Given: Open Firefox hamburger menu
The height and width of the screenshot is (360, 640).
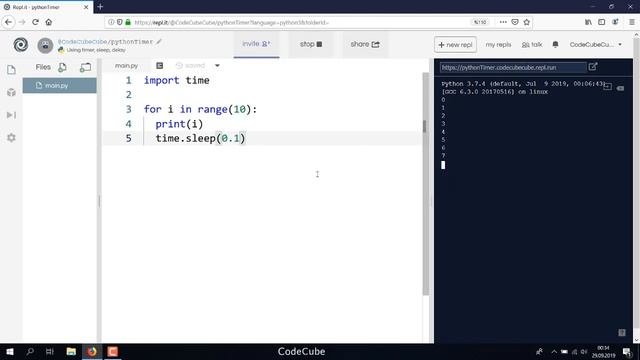Looking at the screenshot, I should click(631, 22).
